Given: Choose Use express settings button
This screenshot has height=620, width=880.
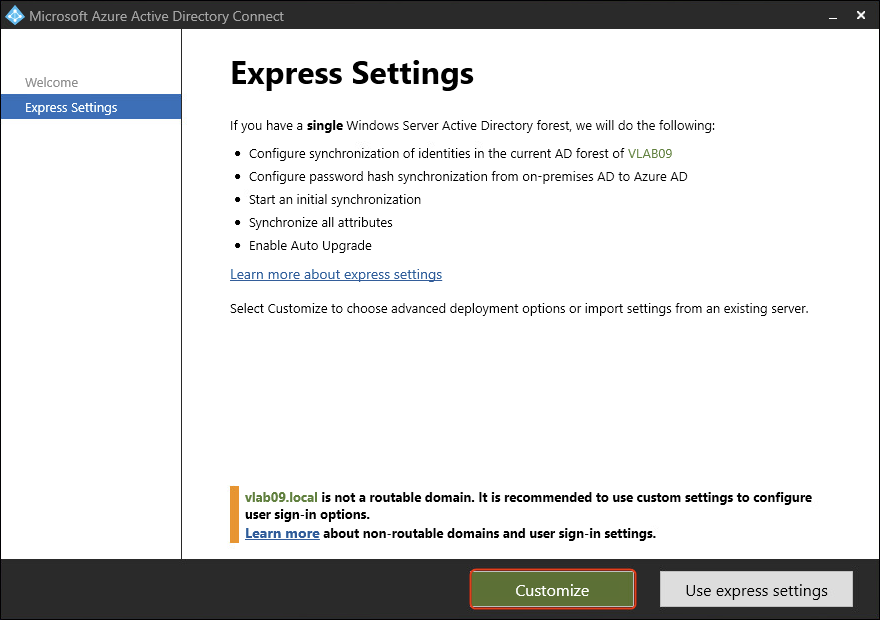Looking at the screenshot, I should point(756,590).
